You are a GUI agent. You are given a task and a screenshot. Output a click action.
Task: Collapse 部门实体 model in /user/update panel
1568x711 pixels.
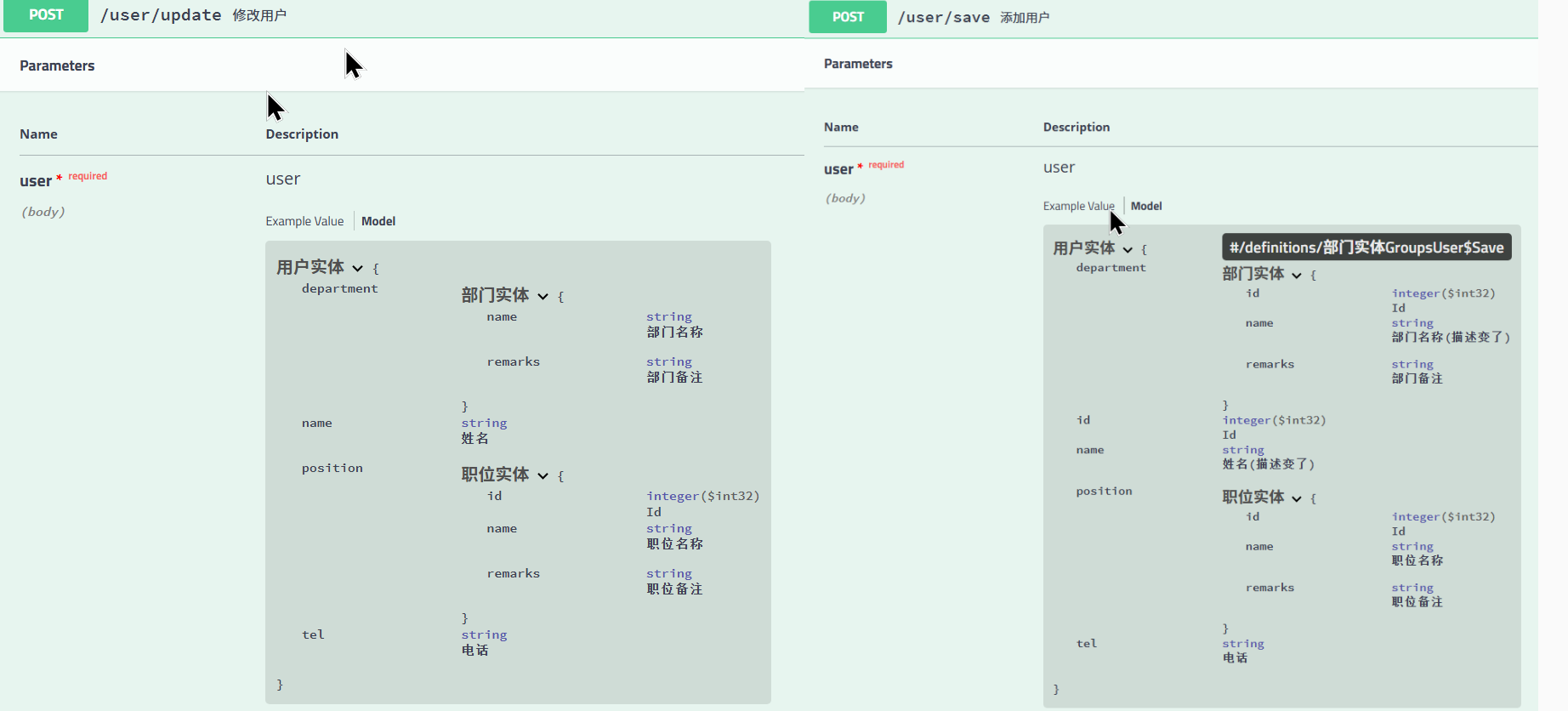(x=543, y=296)
